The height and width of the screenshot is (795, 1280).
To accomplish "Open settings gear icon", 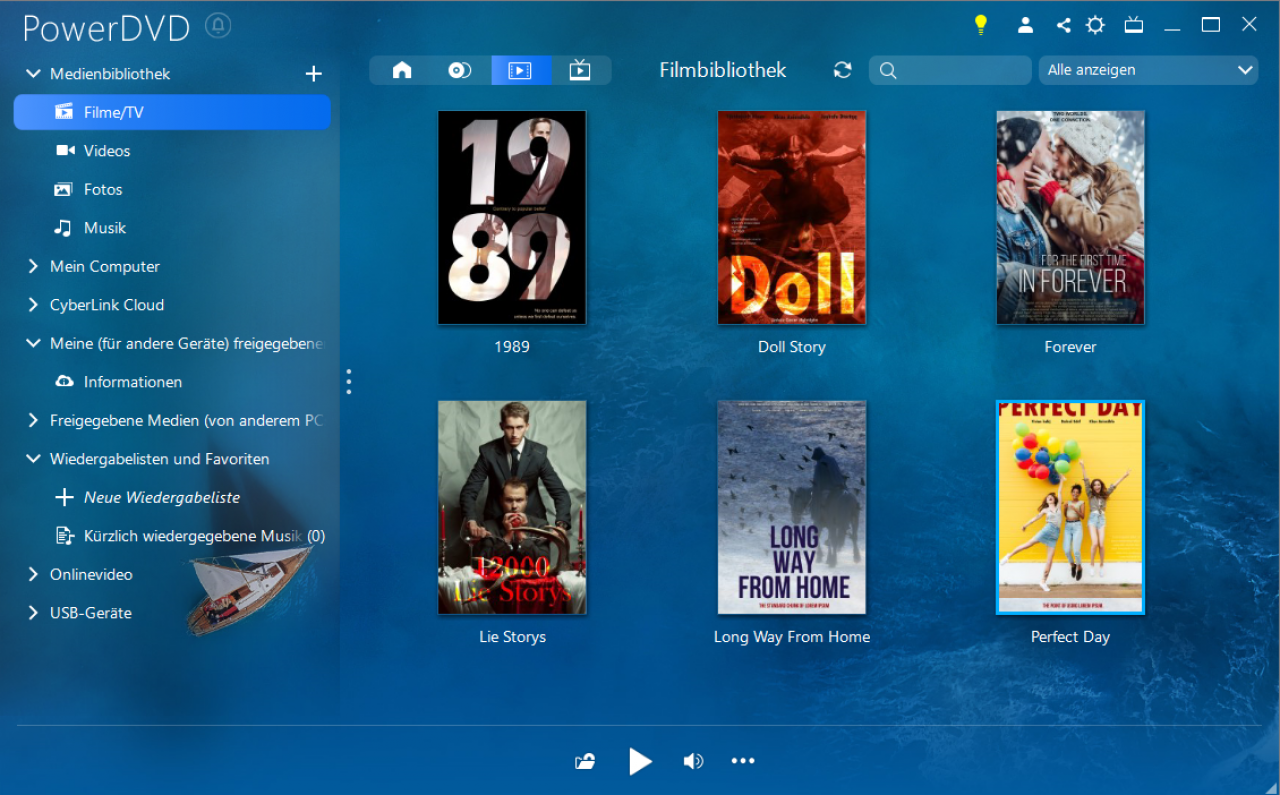I will tap(1096, 25).
